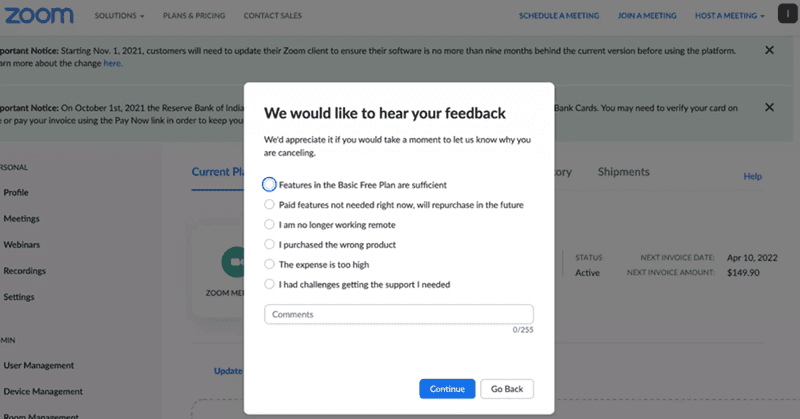The height and width of the screenshot is (419, 800).
Task: Select "I purchased the wrong product" option
Action: (x=270, y=245)
